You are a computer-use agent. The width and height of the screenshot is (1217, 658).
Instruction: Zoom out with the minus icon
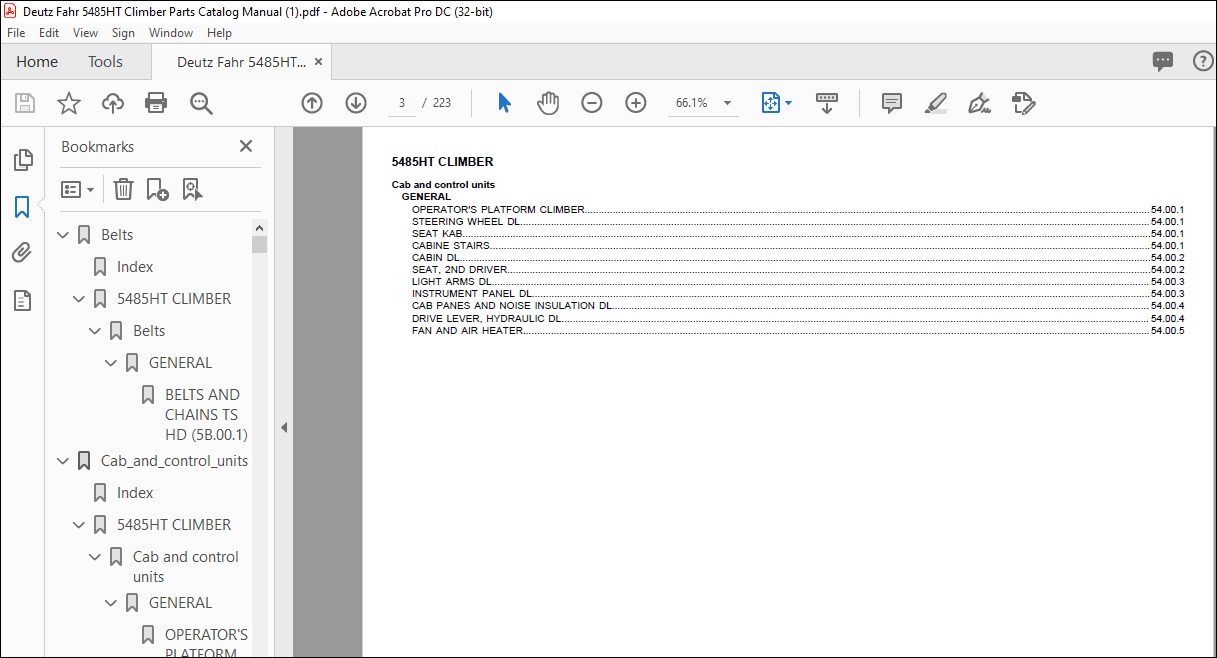592,103
